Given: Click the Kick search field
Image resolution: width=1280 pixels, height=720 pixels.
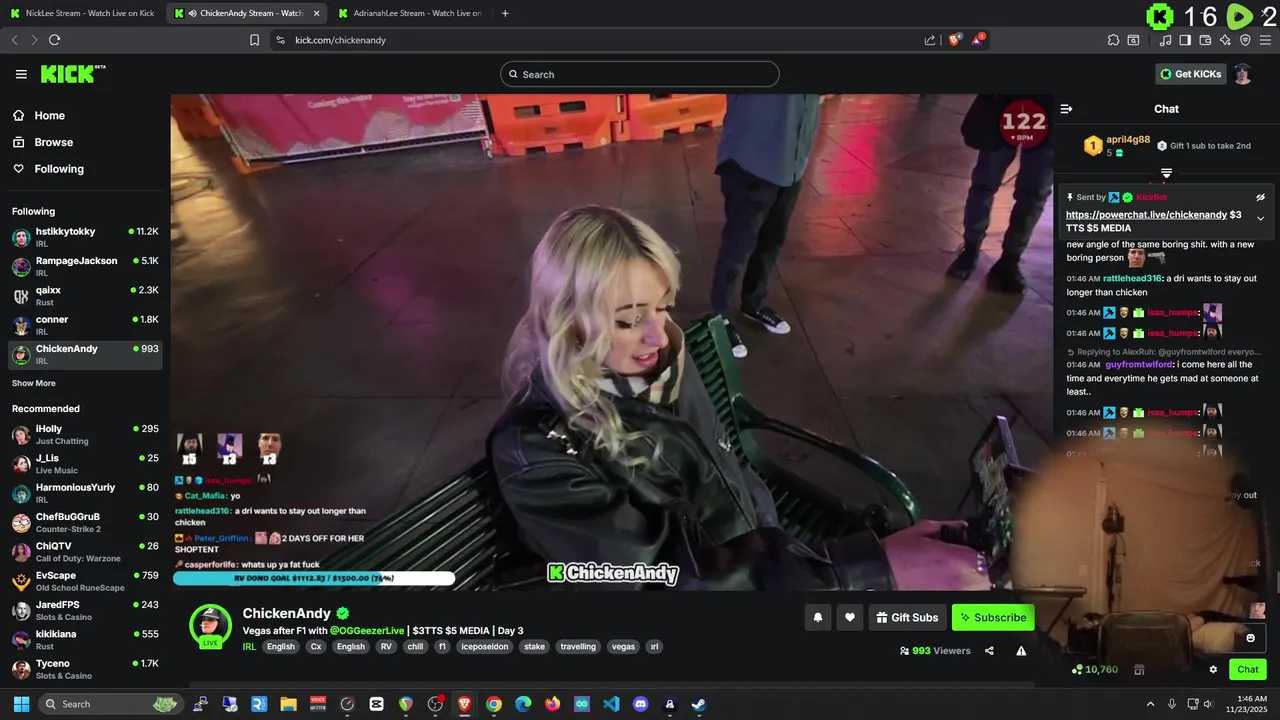Looking at the screenshot, I should 640,74.
